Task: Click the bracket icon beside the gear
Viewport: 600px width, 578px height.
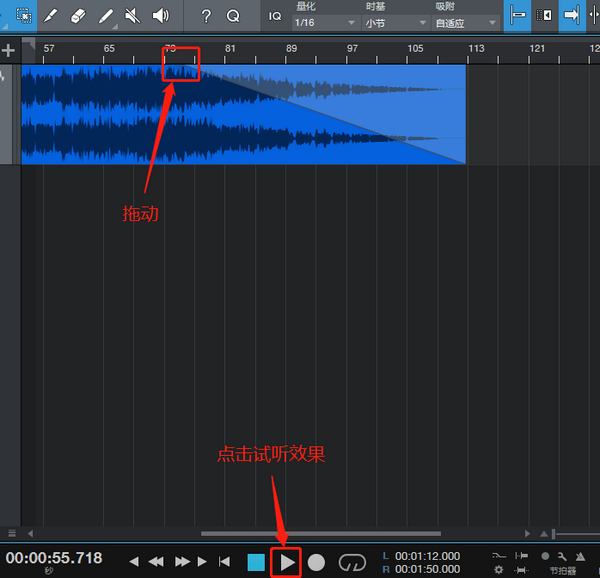Action: pos(521,570)
